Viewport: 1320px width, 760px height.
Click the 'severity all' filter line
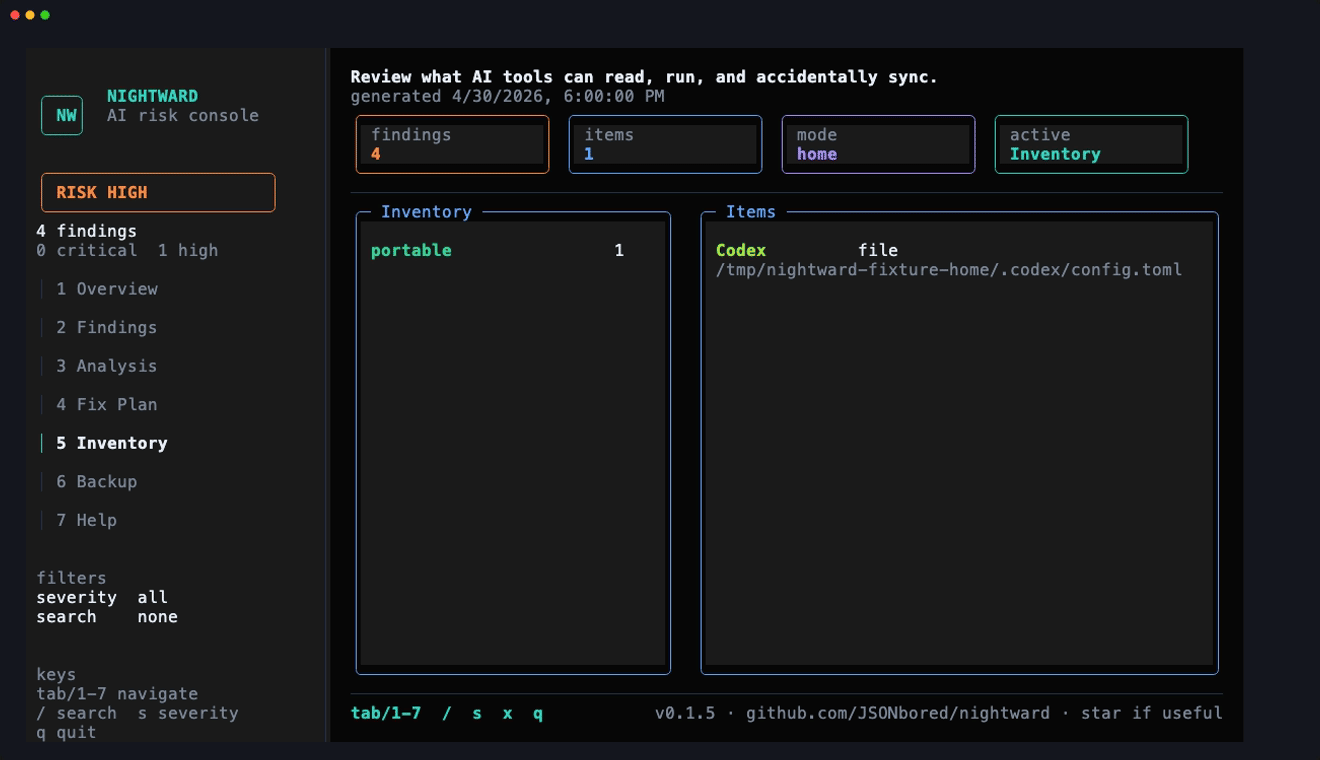pyautogui.click(x=102, y=597)
